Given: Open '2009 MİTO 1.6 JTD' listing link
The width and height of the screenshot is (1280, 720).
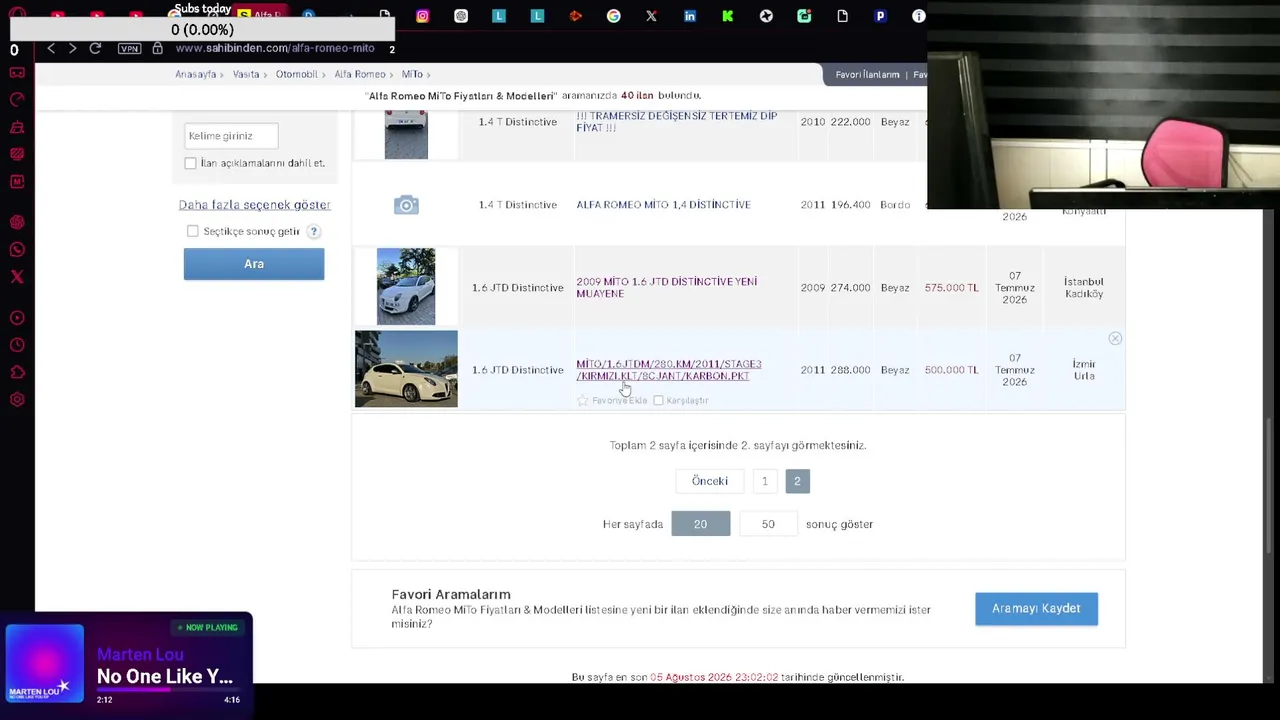Looking at the screenshot, I should [x=666, y=288].
